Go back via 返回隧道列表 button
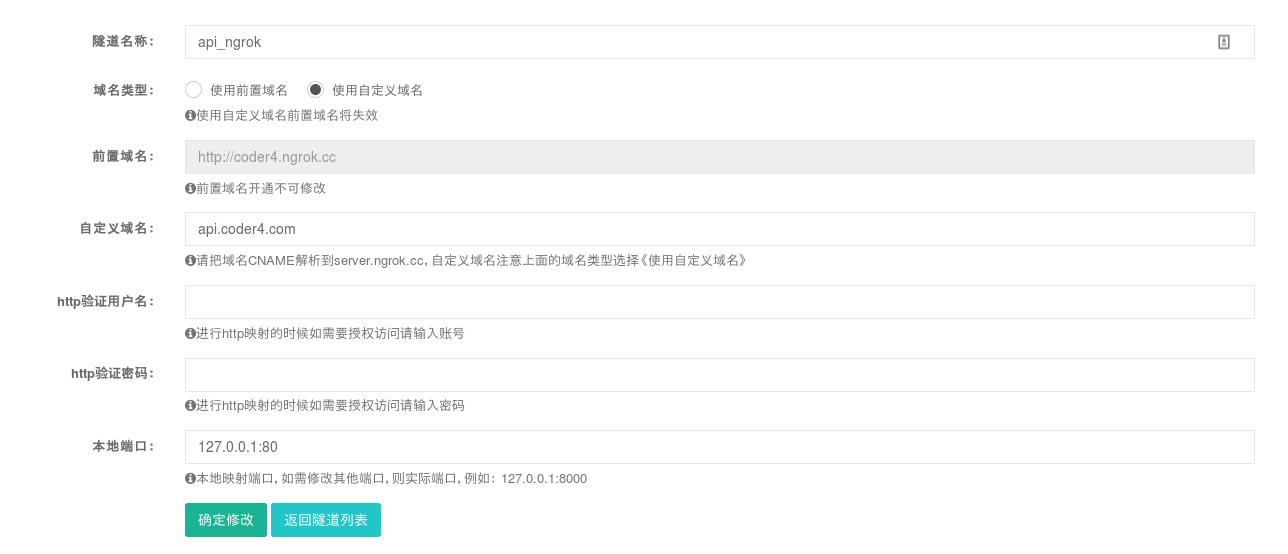Screen dimensions: 1288x554 (x=325, y=520)
